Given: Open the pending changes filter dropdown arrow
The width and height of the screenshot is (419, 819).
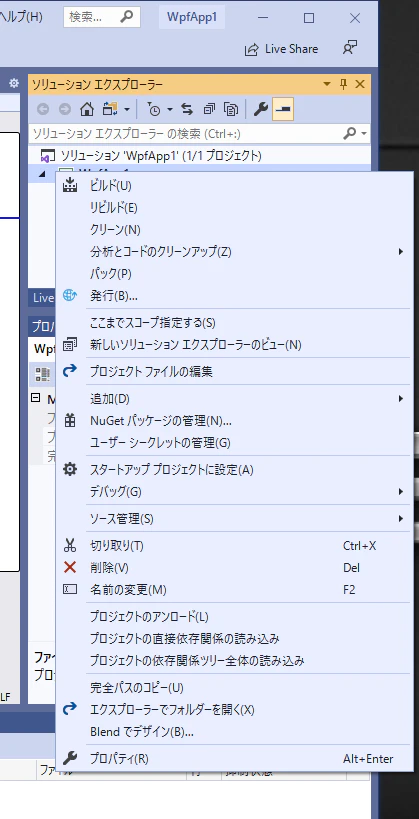Looking at the screenshot, I should tap(170, 110).
